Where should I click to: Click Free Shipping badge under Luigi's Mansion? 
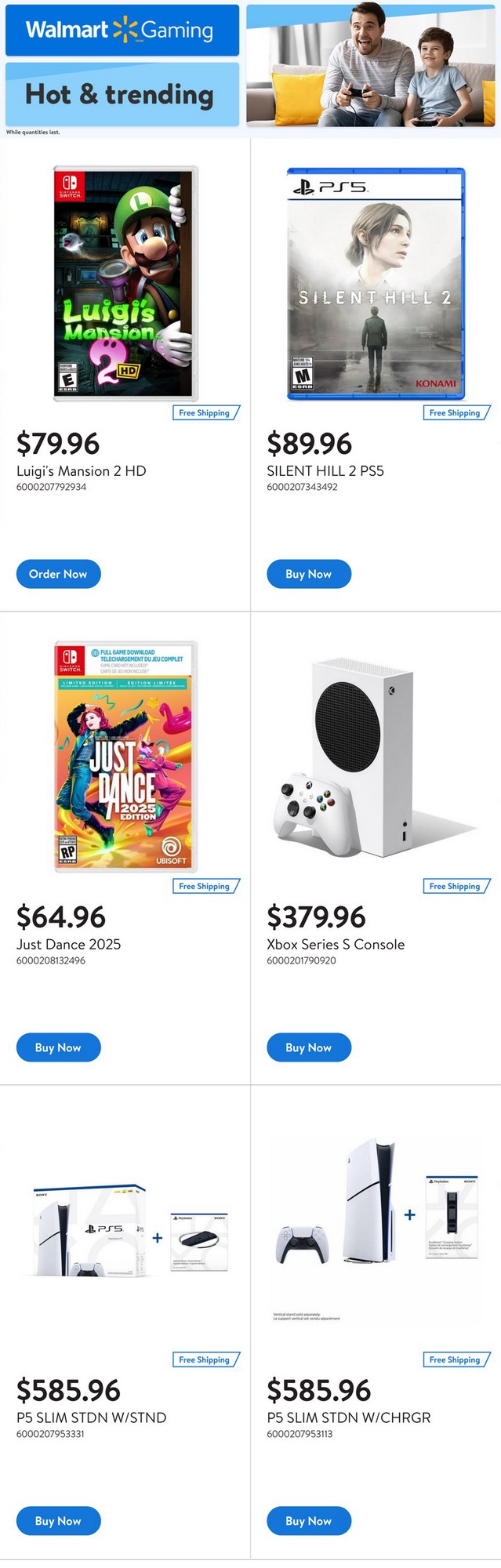click(205, 412)
